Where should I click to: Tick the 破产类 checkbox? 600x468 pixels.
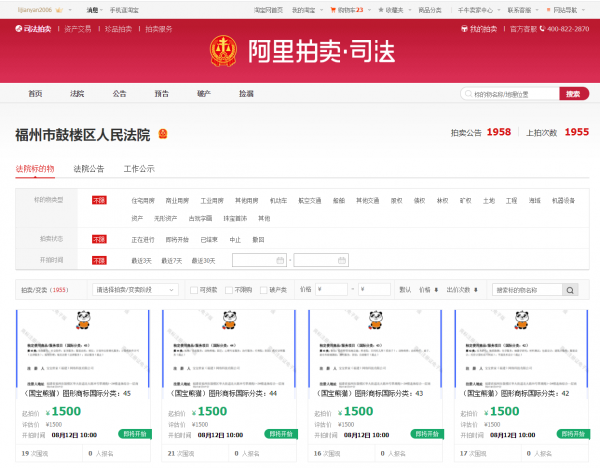point(264,290)
